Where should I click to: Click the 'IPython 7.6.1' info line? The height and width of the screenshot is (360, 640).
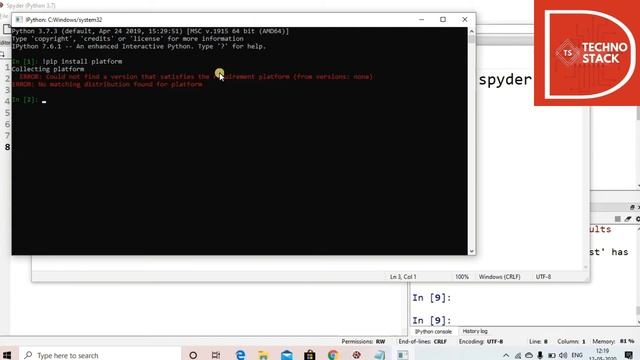click(139, 46)
